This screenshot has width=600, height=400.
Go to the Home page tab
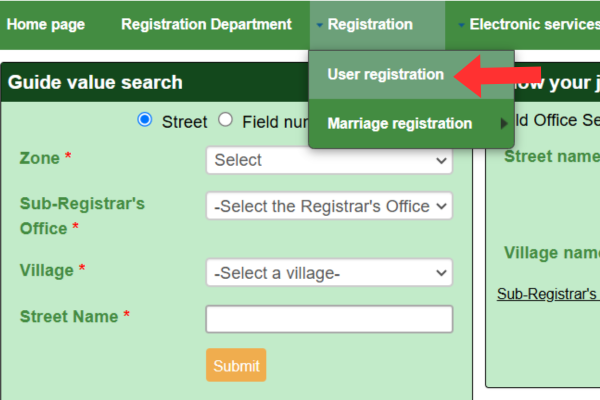[46, 25]
